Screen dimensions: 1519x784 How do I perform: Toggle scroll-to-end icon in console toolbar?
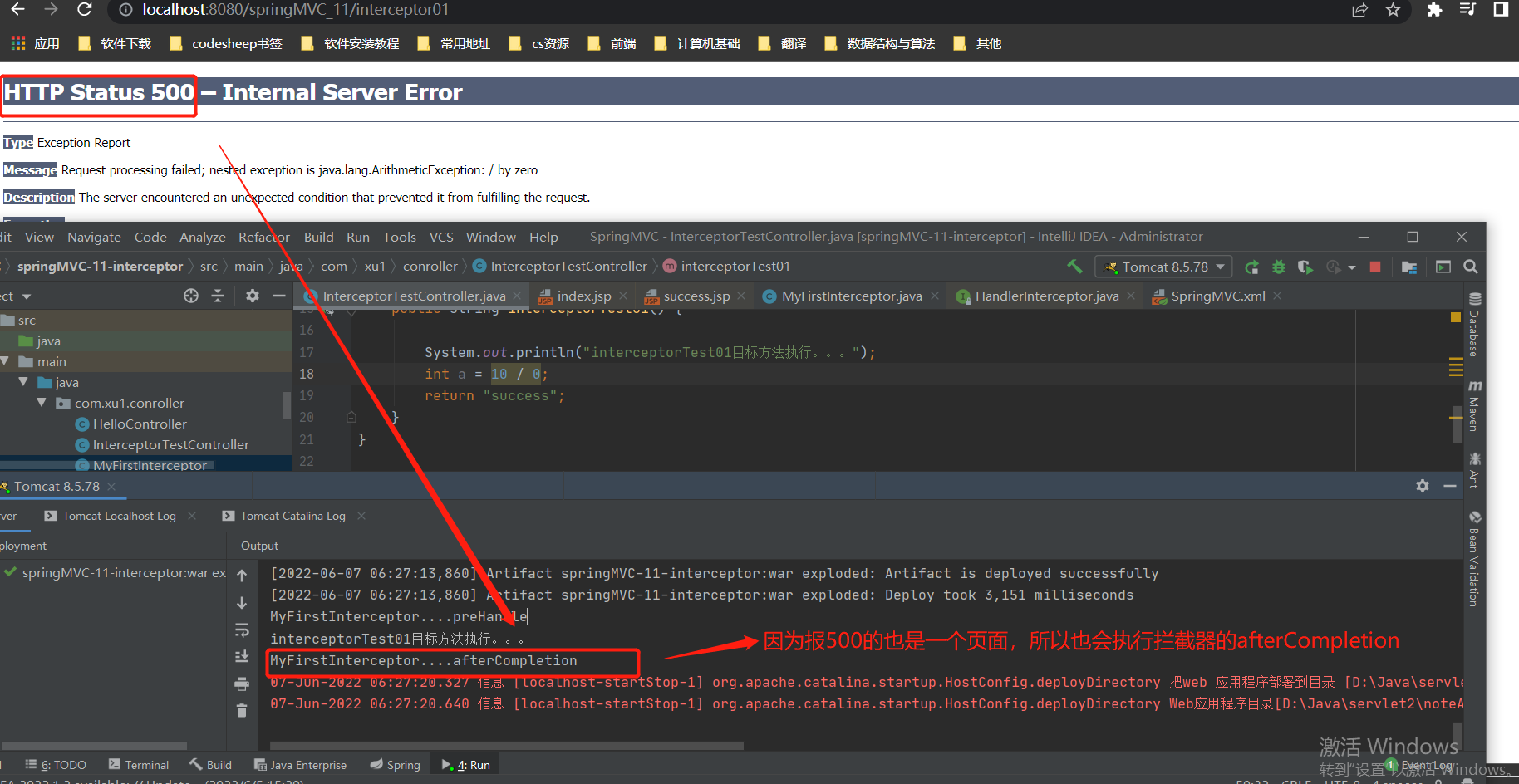coord(242,656)
